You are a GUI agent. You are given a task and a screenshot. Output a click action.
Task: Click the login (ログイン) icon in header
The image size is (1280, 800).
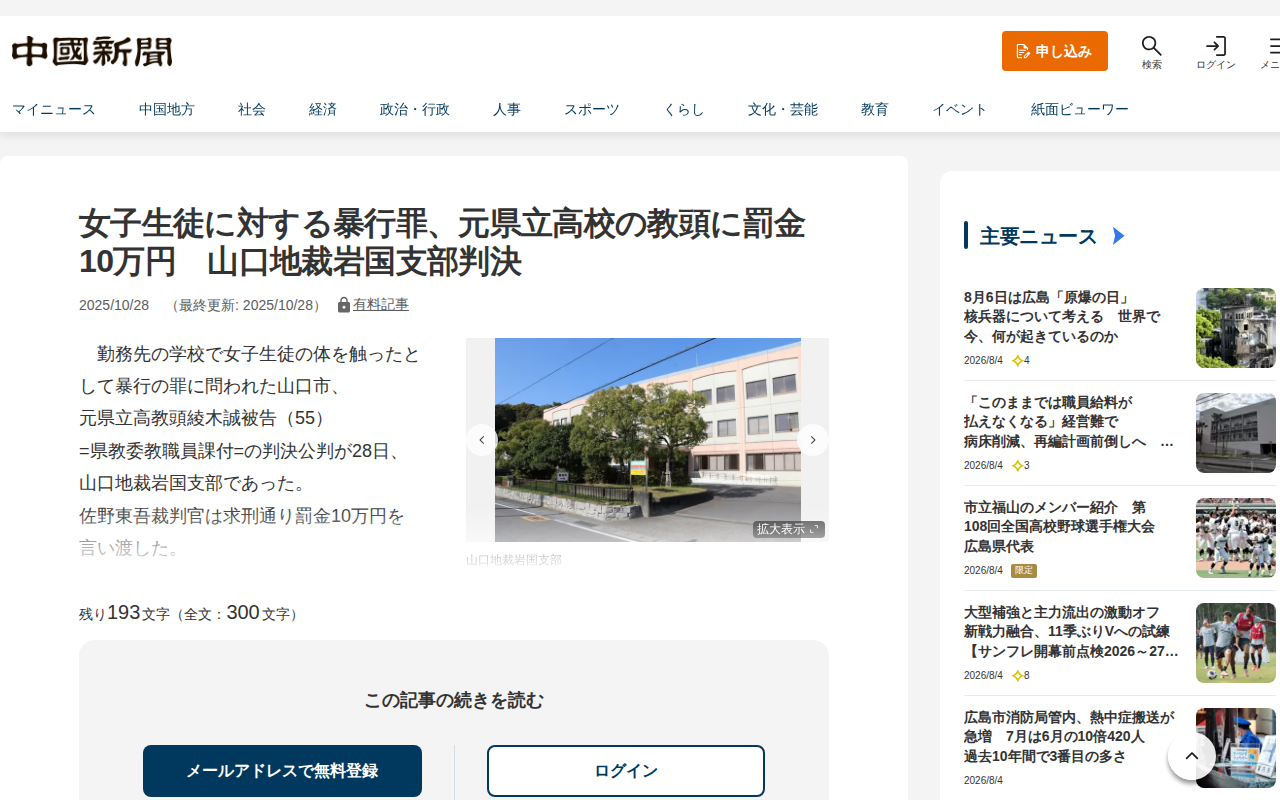click(1216, 52)
